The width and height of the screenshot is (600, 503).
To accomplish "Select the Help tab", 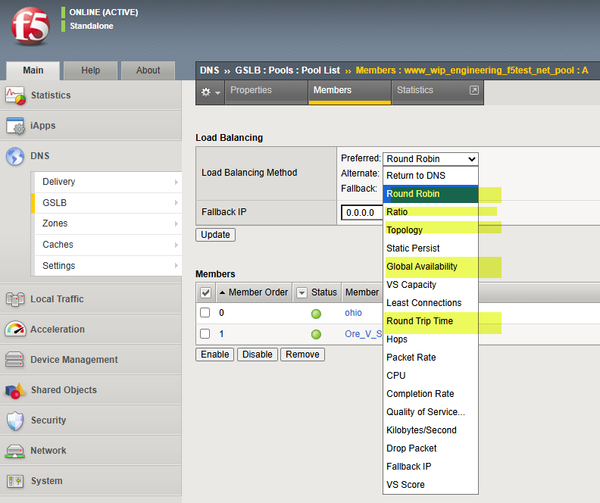I will [90, 70].
